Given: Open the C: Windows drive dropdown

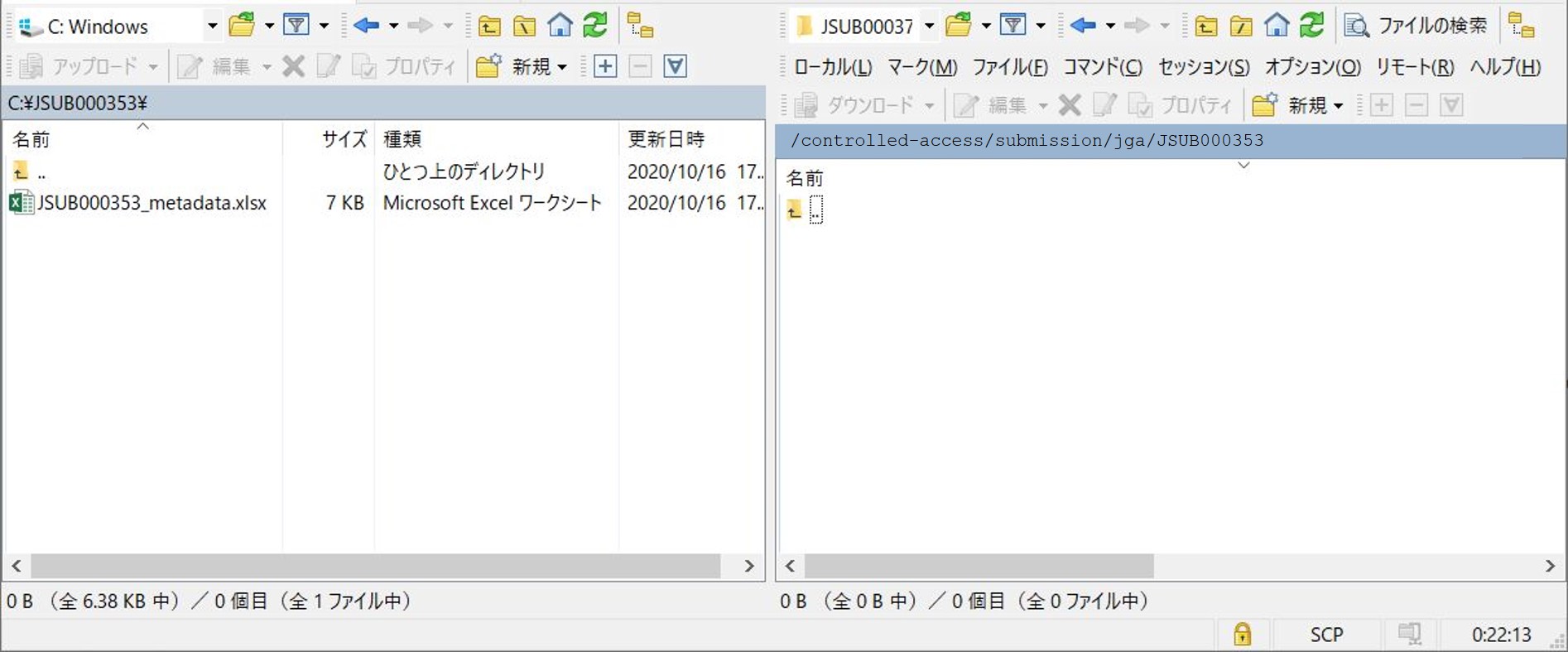Looking at the screenshot, I should (x=212, y=27).
